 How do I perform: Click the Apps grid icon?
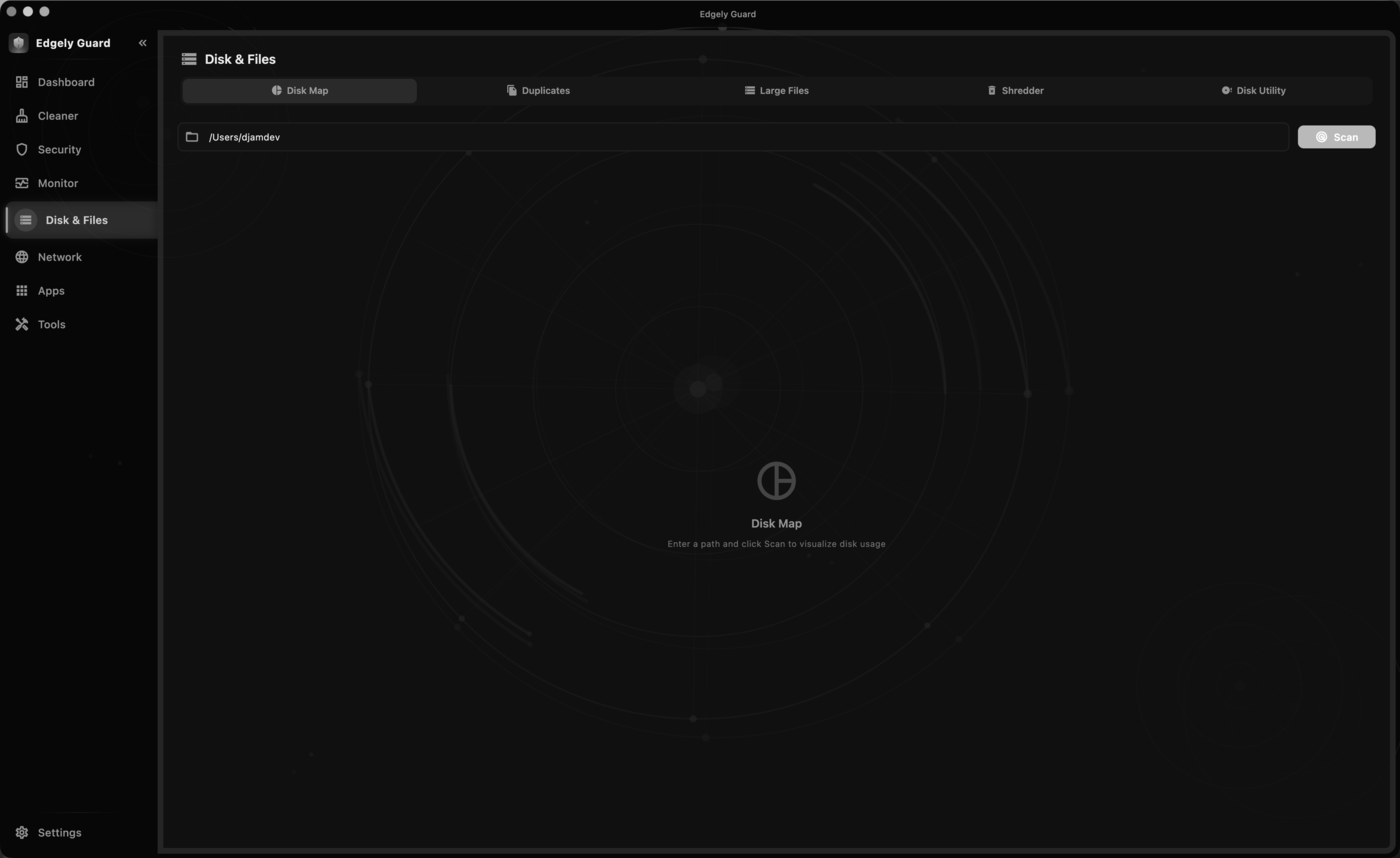click(22, 291)
